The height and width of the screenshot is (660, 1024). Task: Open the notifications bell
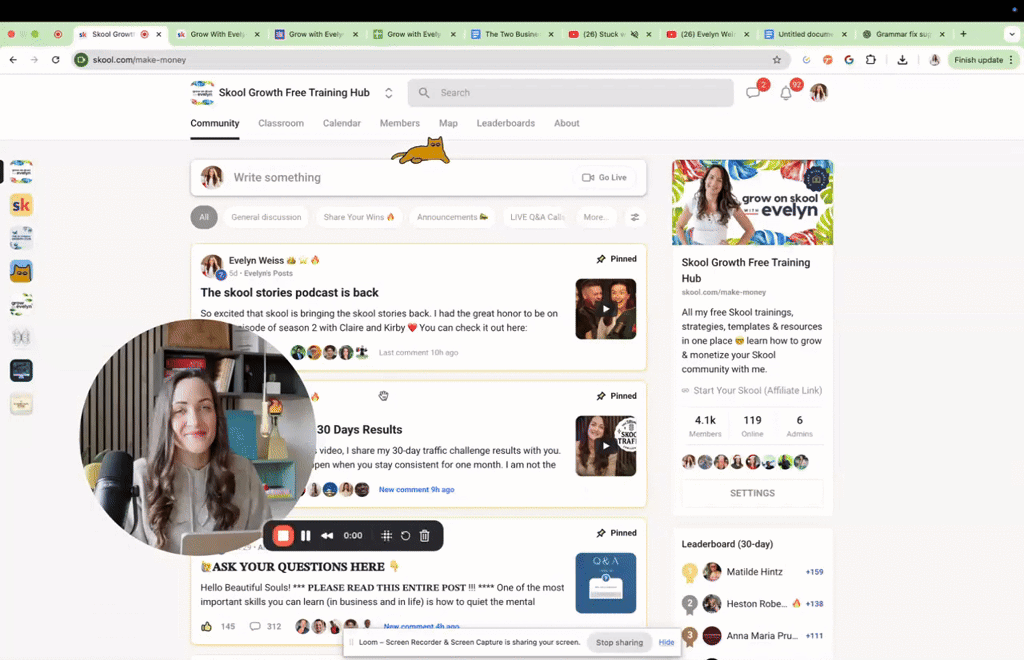point(786,93)
